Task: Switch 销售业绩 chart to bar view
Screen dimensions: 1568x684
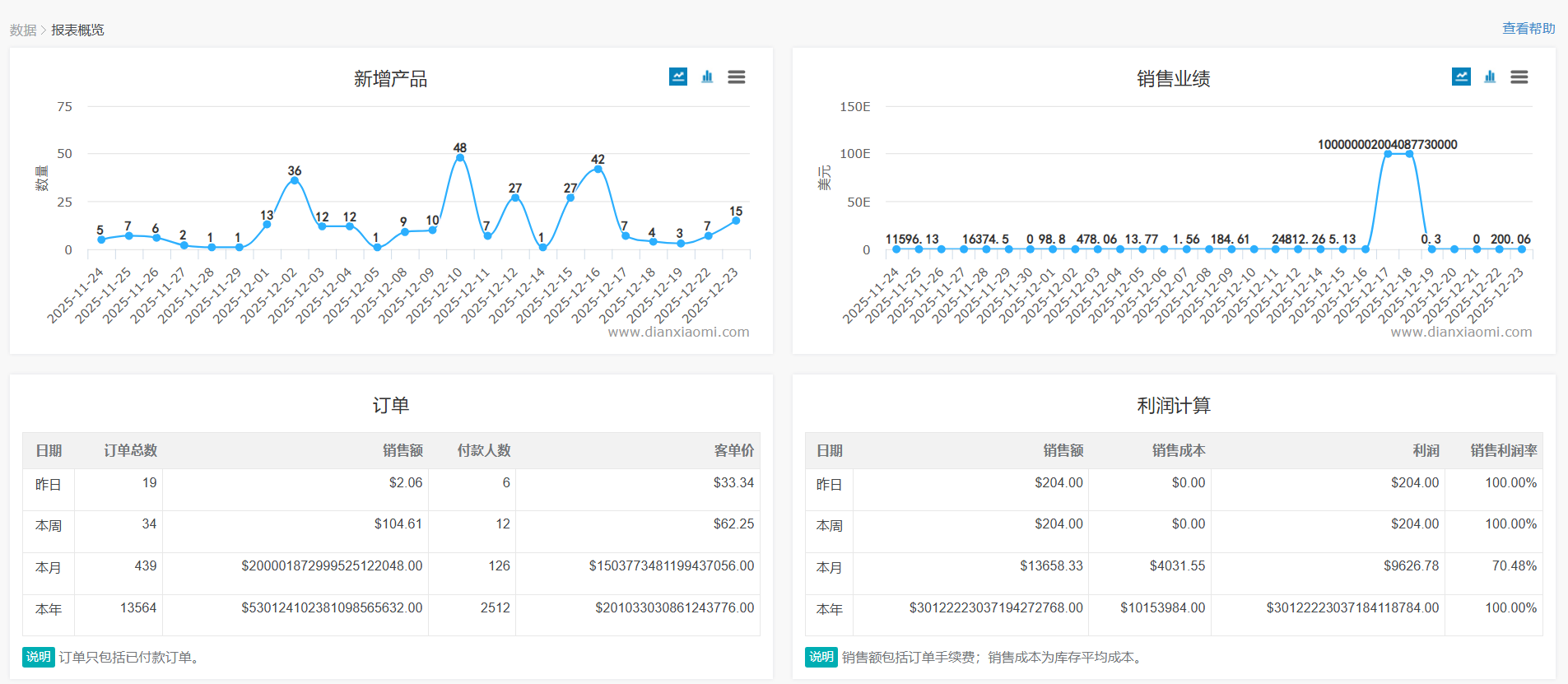Action: 1490,77
